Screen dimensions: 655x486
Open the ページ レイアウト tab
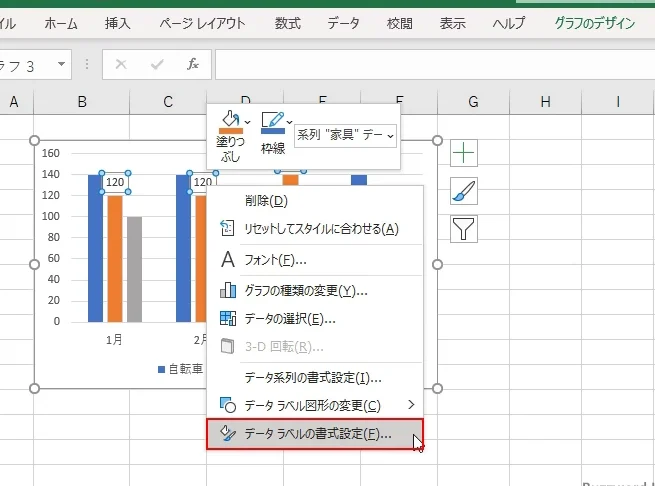click(x=202, y=23)
